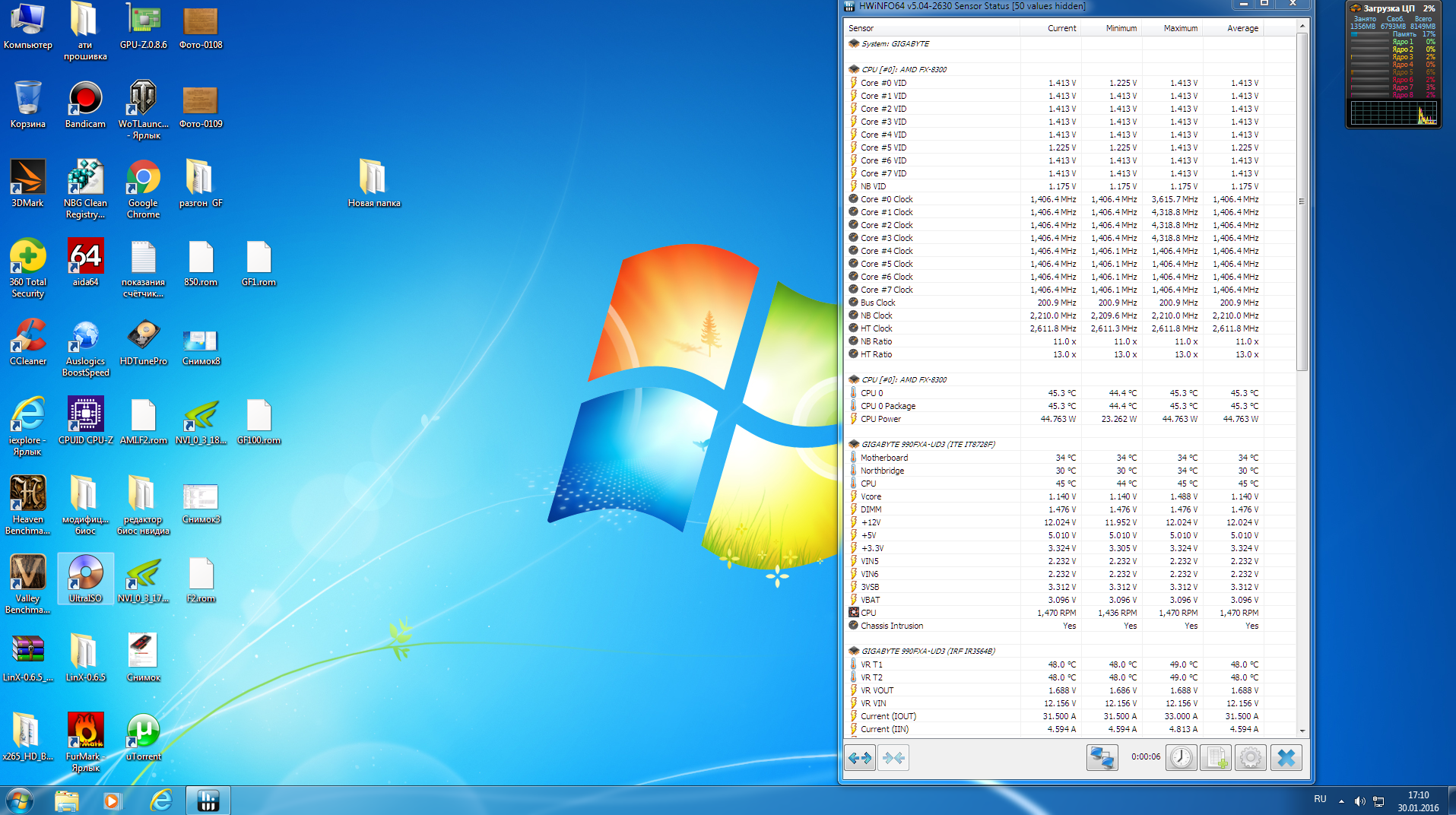Start logging with the sheet-plus icon in HWiNFO

[1215, 757]
